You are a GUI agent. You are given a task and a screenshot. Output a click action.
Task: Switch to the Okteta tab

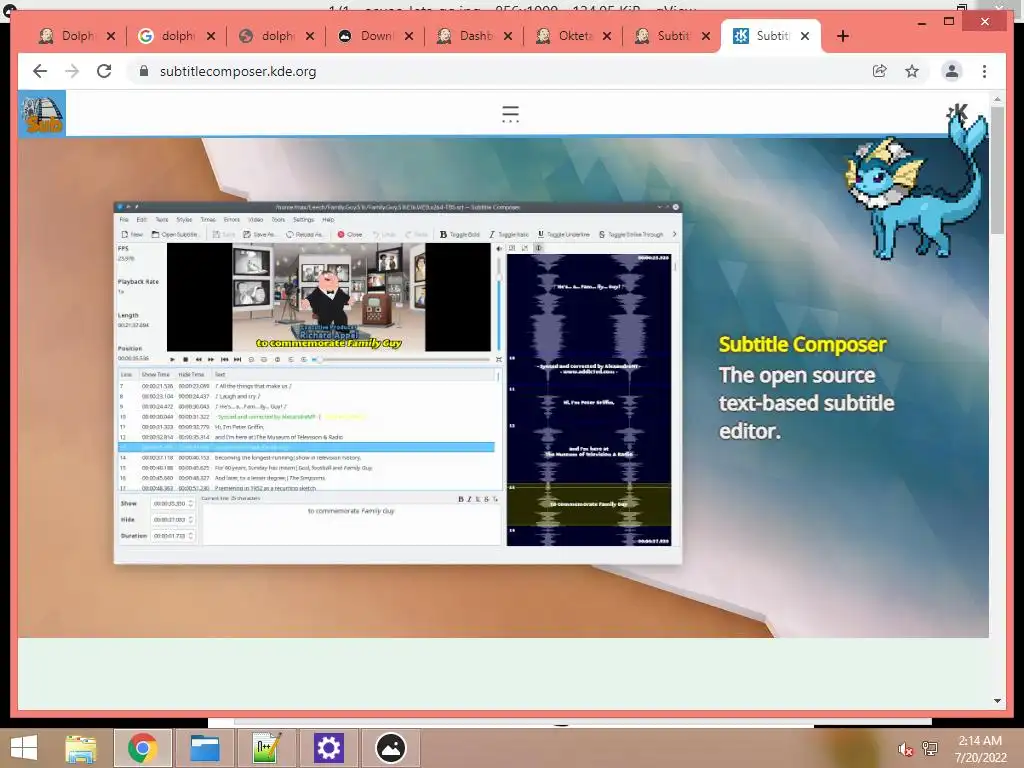pos(564,36)
